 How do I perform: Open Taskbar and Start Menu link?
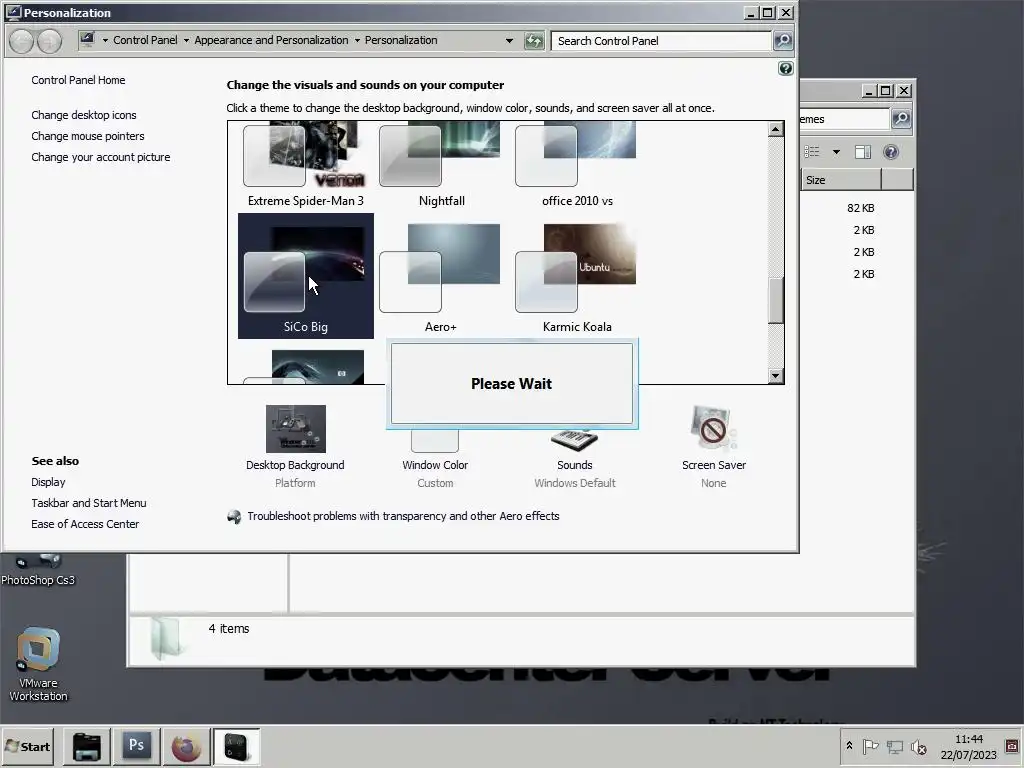tap(89, 503)
